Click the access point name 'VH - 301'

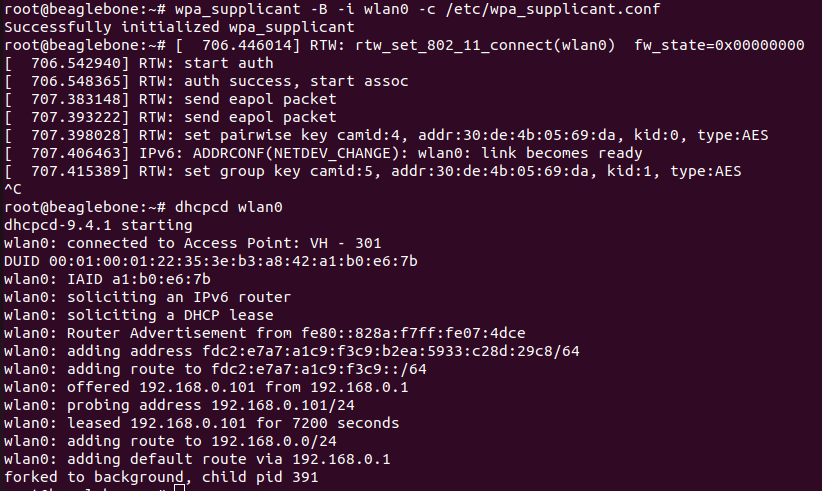coord(347,243)
